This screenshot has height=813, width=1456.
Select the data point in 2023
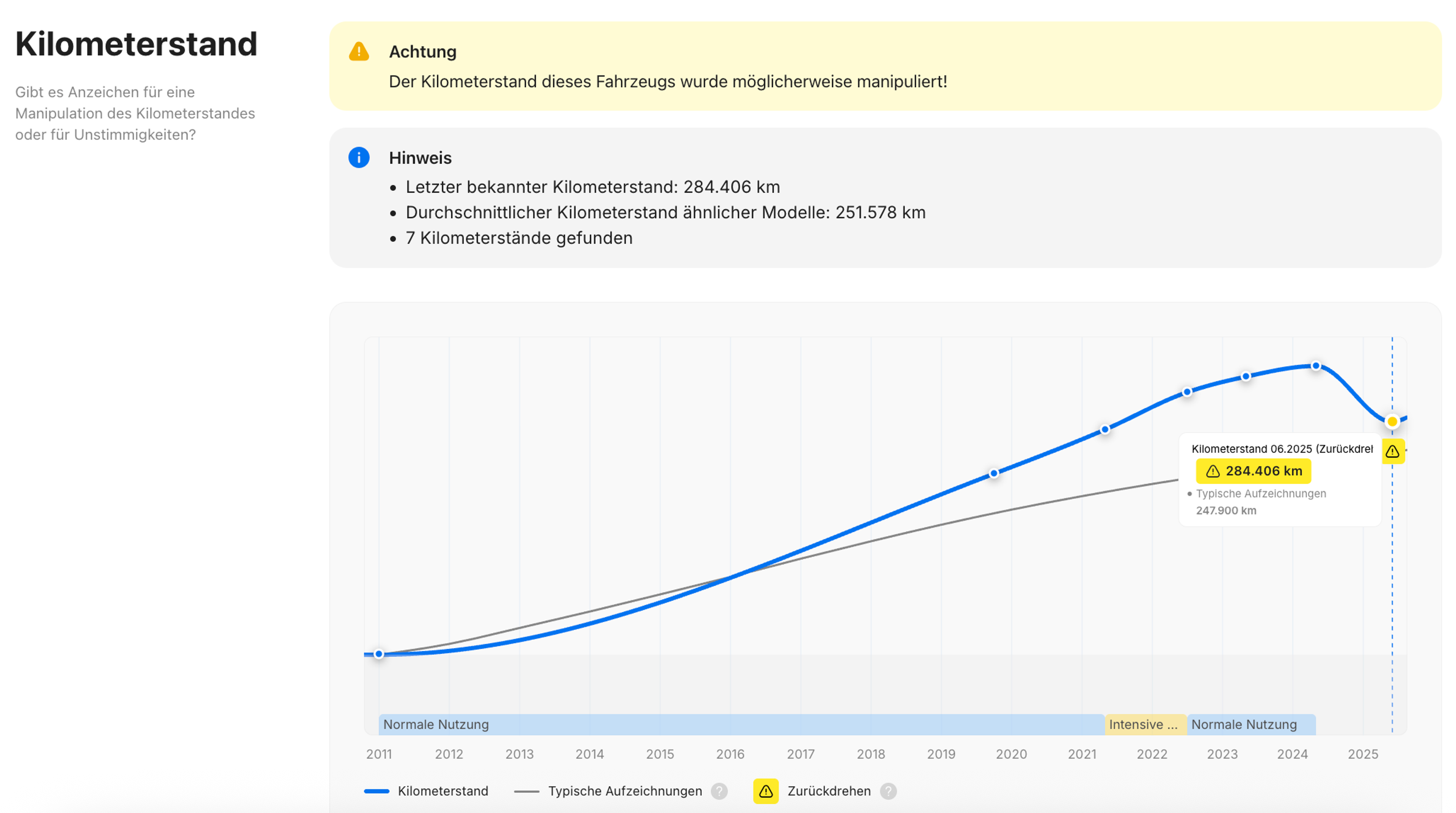tap(1246, 377)
